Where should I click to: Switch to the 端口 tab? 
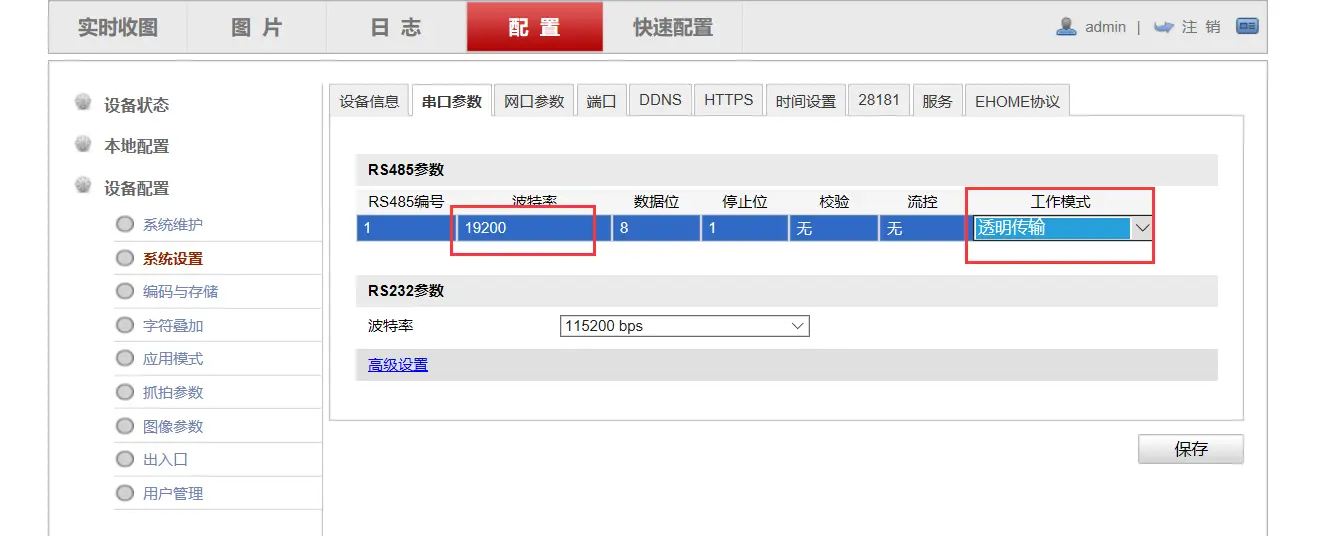tap(601, 101)
